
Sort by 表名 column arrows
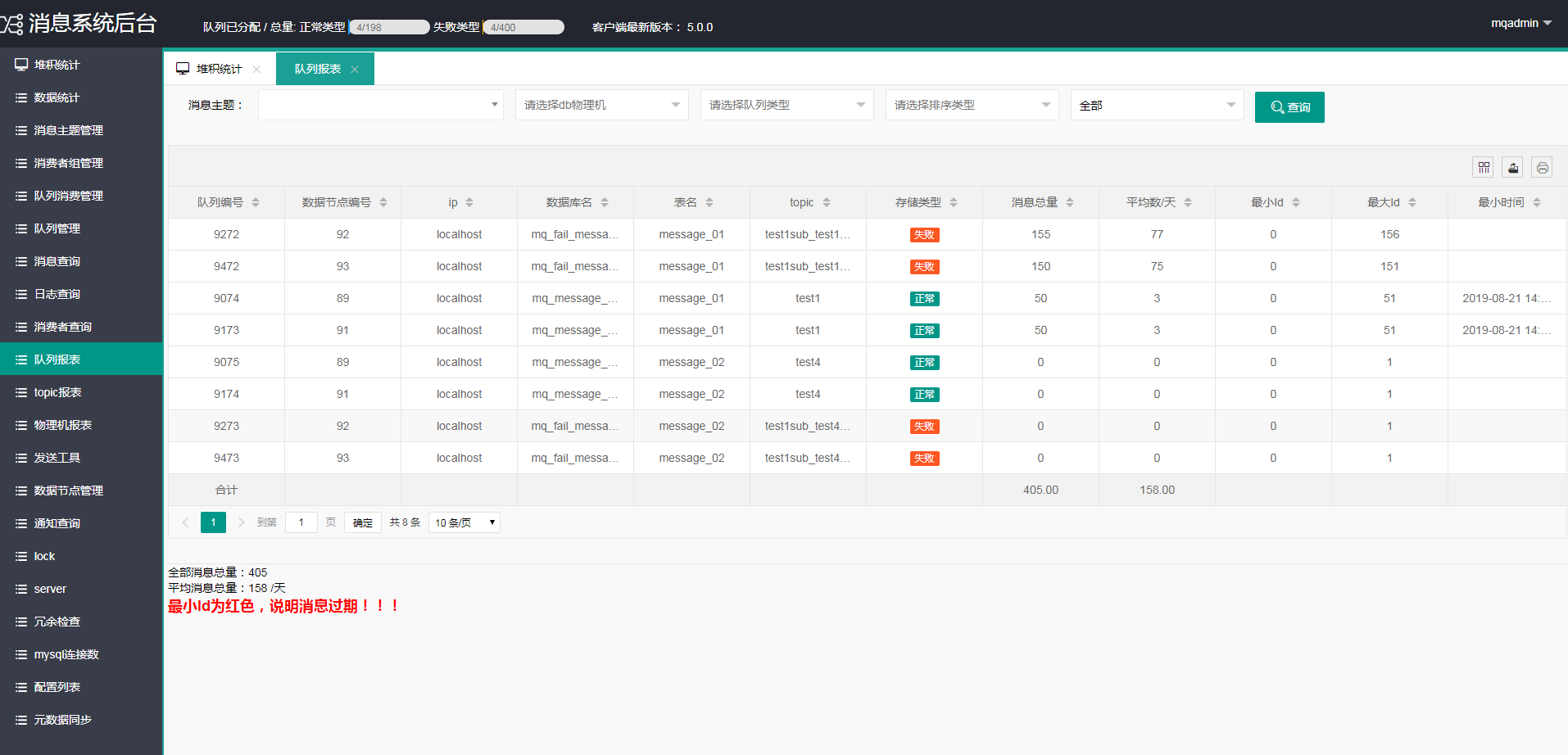point(709,202)
